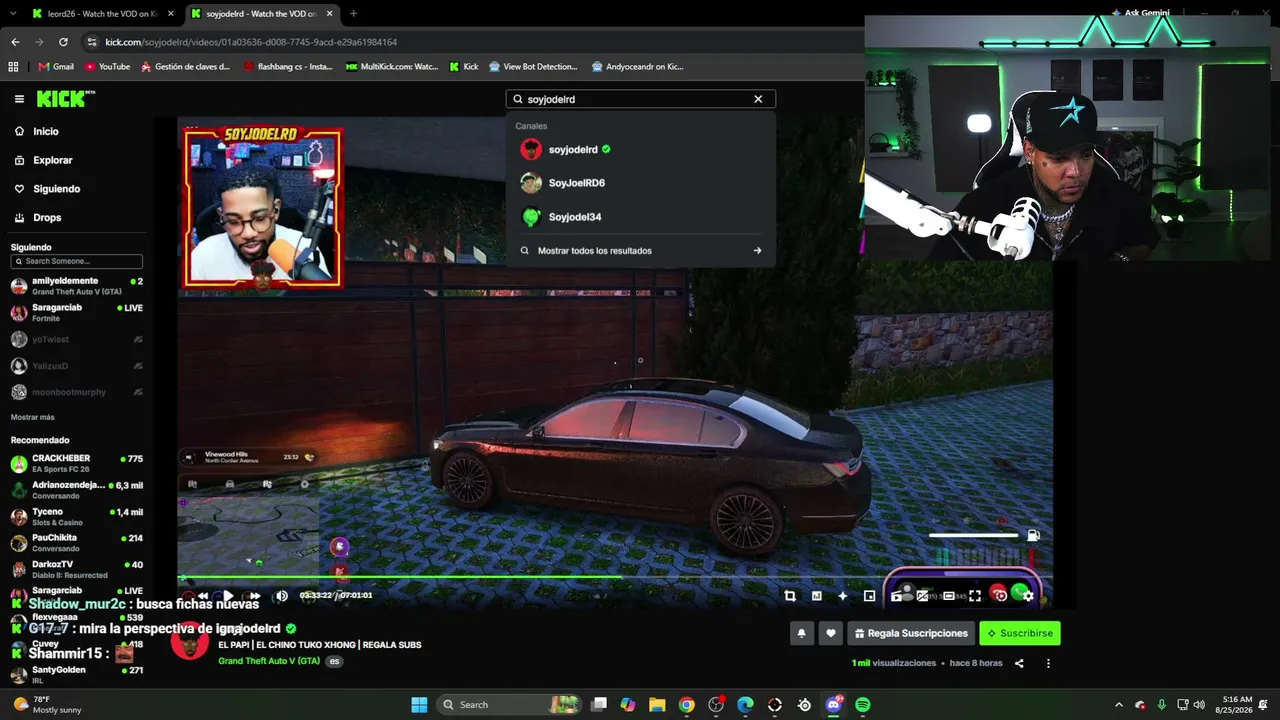Open site information icon in address bar

point(92,42)
